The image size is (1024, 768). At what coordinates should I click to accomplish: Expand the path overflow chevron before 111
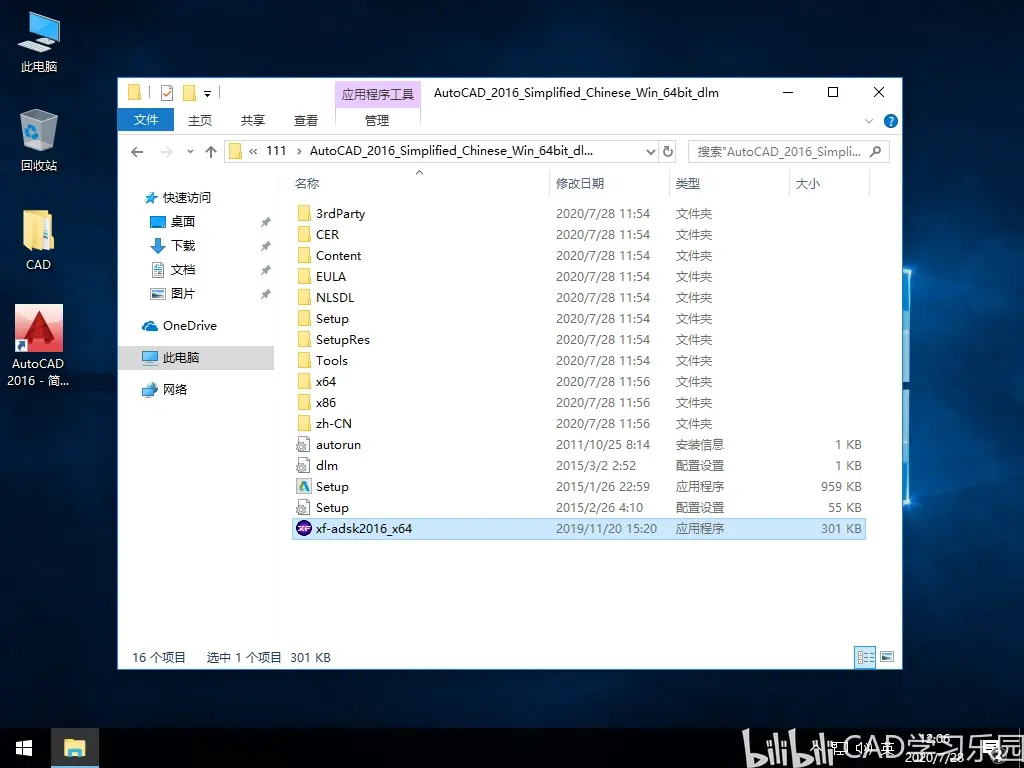[253, 151]
